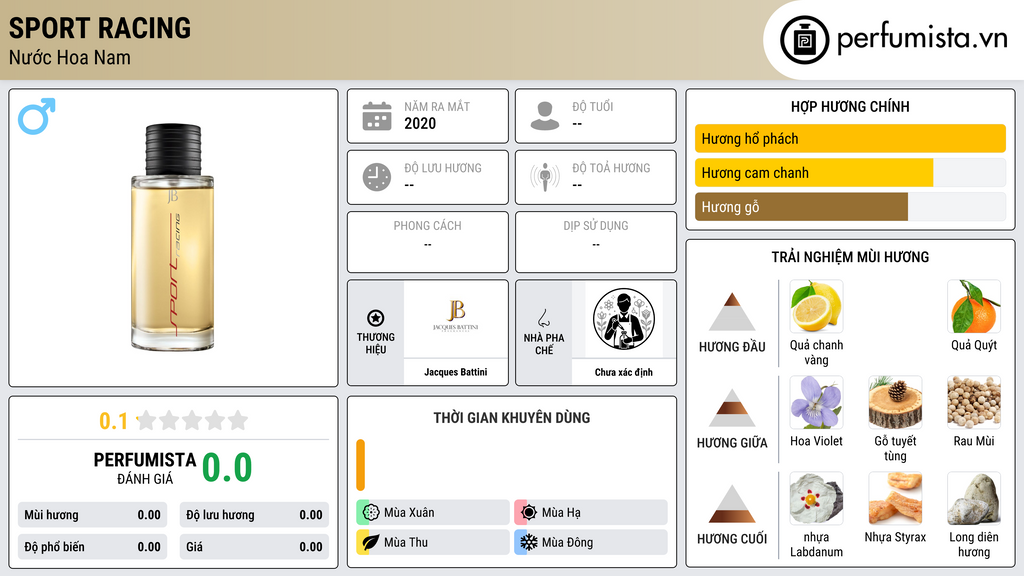The height and width of the screenshot is (576, 1024).
Task: Click the Jacques Battini JB brand logo
Action: [455, 317]
